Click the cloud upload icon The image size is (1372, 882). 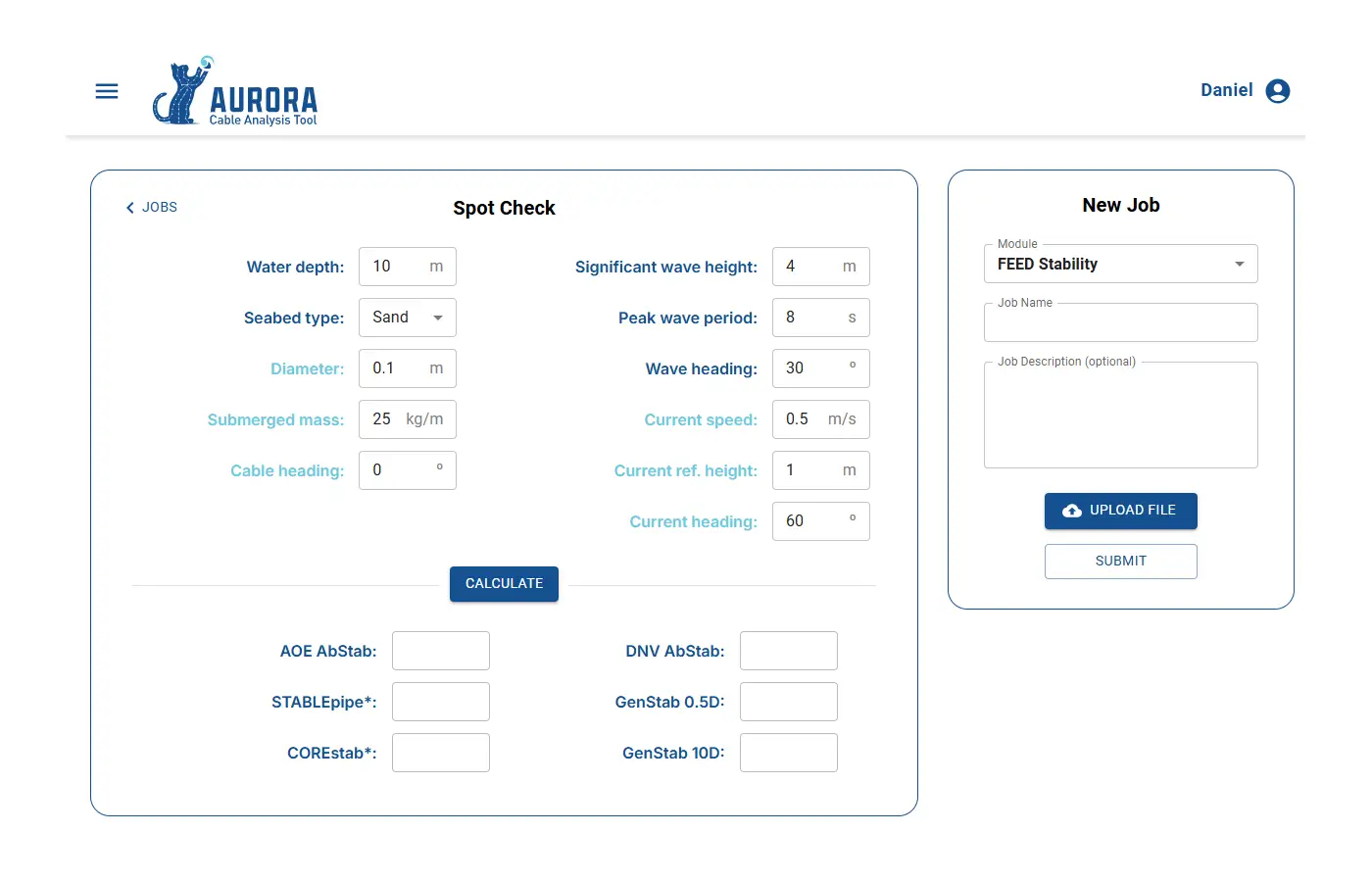point(1072,511)
